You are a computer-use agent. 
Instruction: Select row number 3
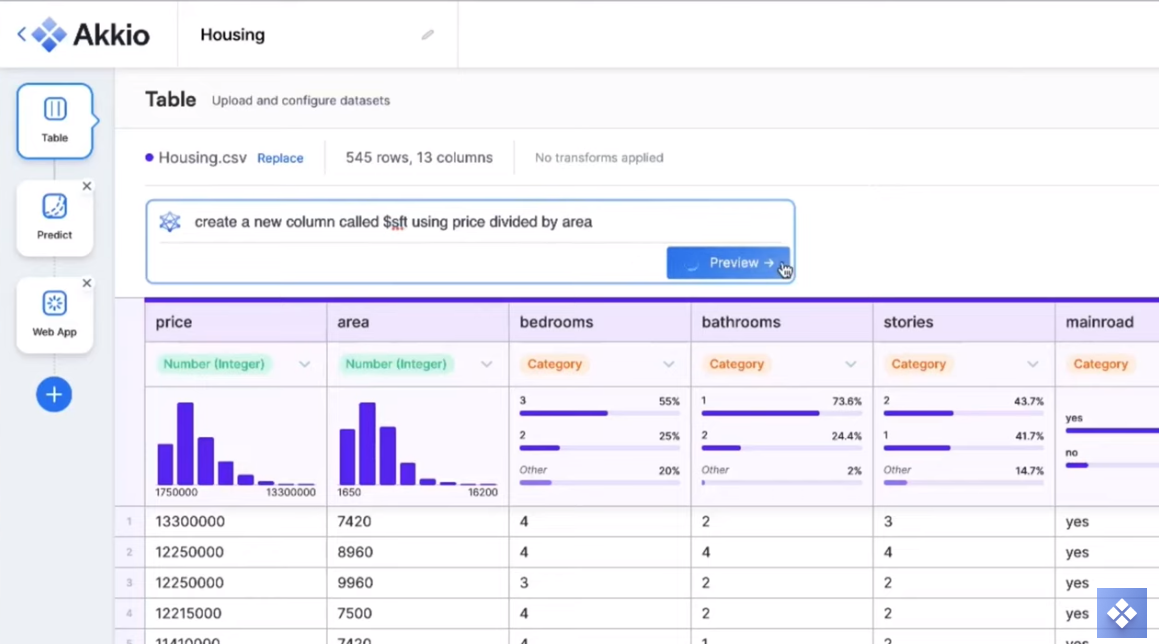(x=129, y=583)
